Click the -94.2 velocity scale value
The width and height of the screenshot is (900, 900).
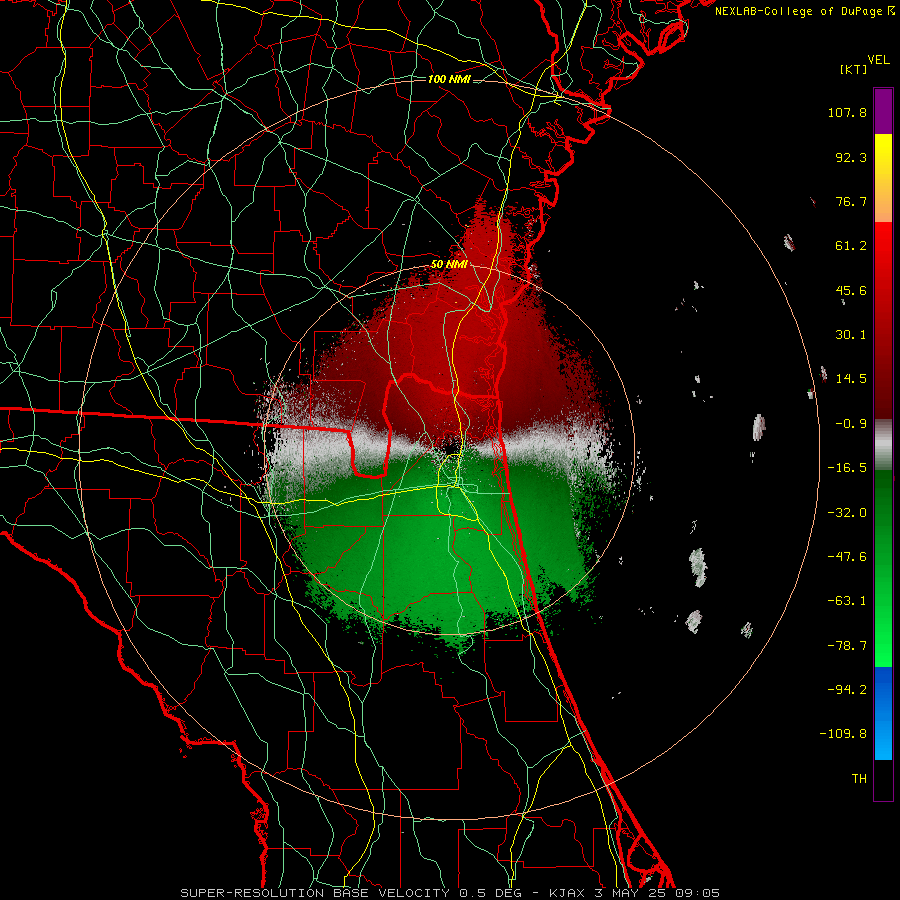click(847, 690)
